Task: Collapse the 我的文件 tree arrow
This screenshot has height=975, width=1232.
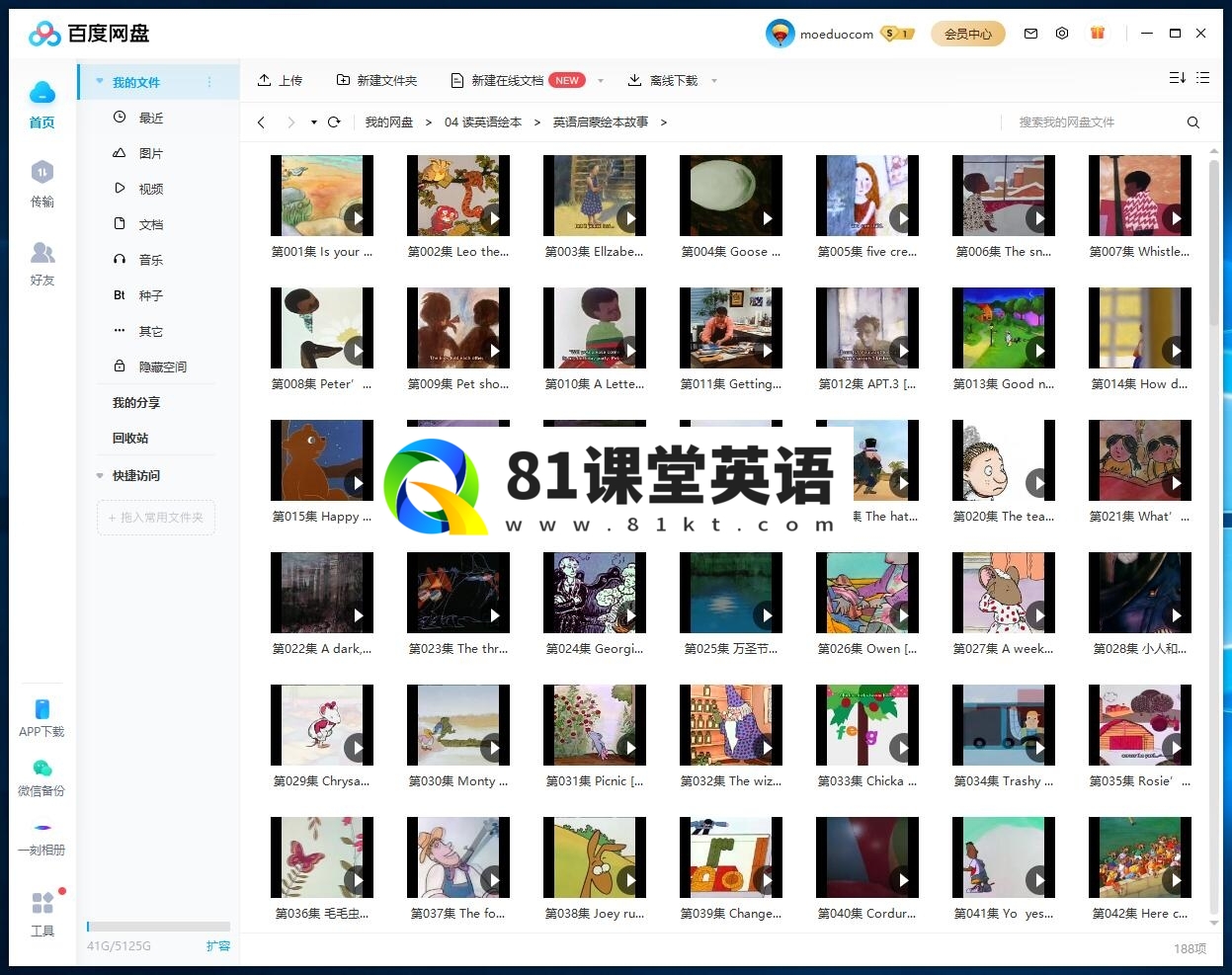Action: [x=100, y=82]
